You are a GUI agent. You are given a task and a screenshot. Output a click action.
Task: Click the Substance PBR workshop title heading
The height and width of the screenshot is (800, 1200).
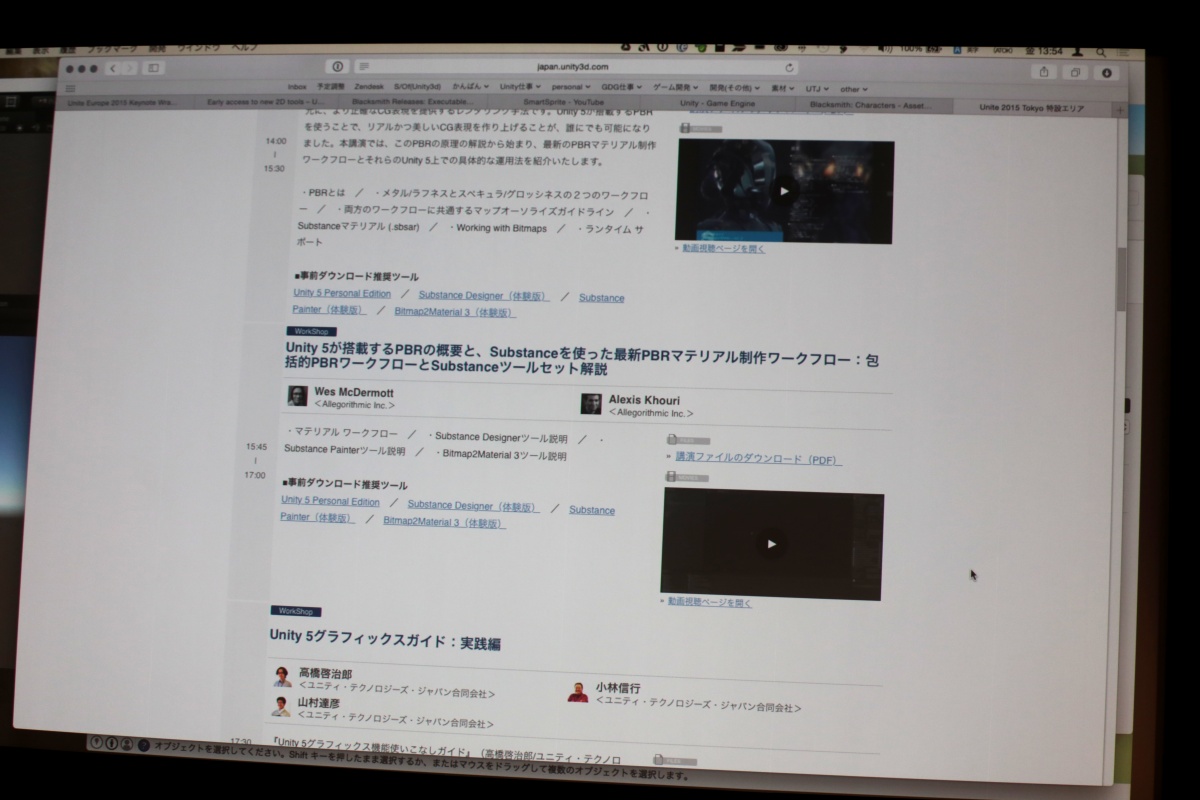point(583,361)
